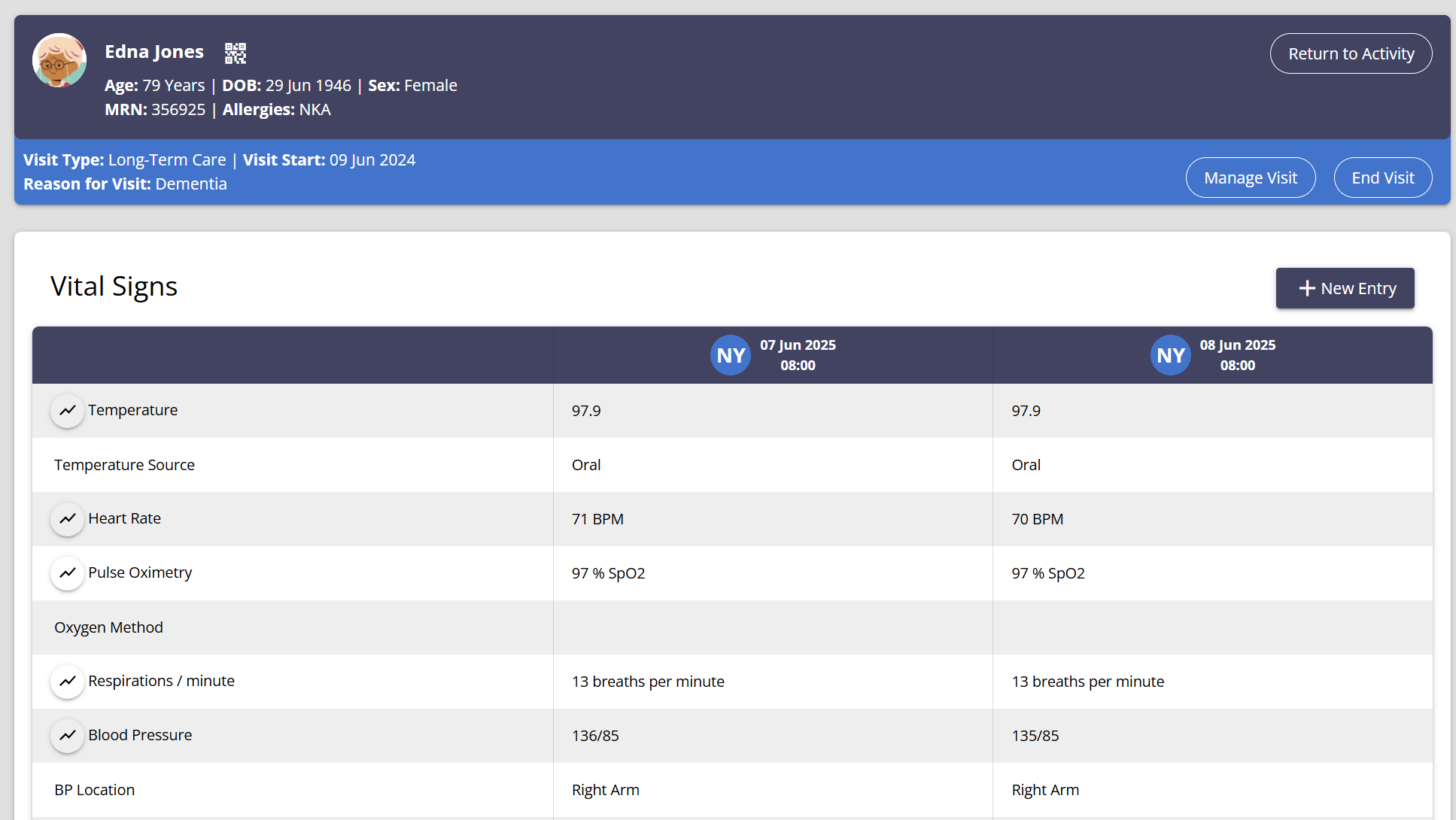The image size is (1456, 820).
Task: Select the 08 Jun 2025 column header
Action: pos(1237,355)
